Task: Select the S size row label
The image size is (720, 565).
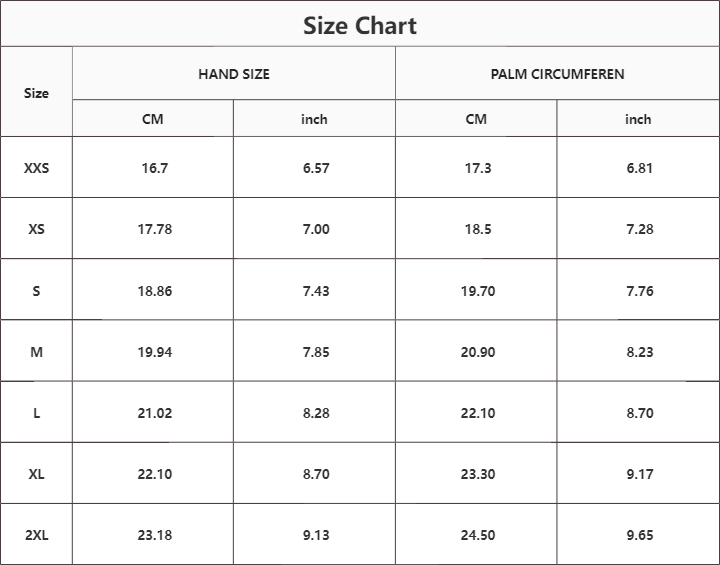Action: [x=36, y=291]
